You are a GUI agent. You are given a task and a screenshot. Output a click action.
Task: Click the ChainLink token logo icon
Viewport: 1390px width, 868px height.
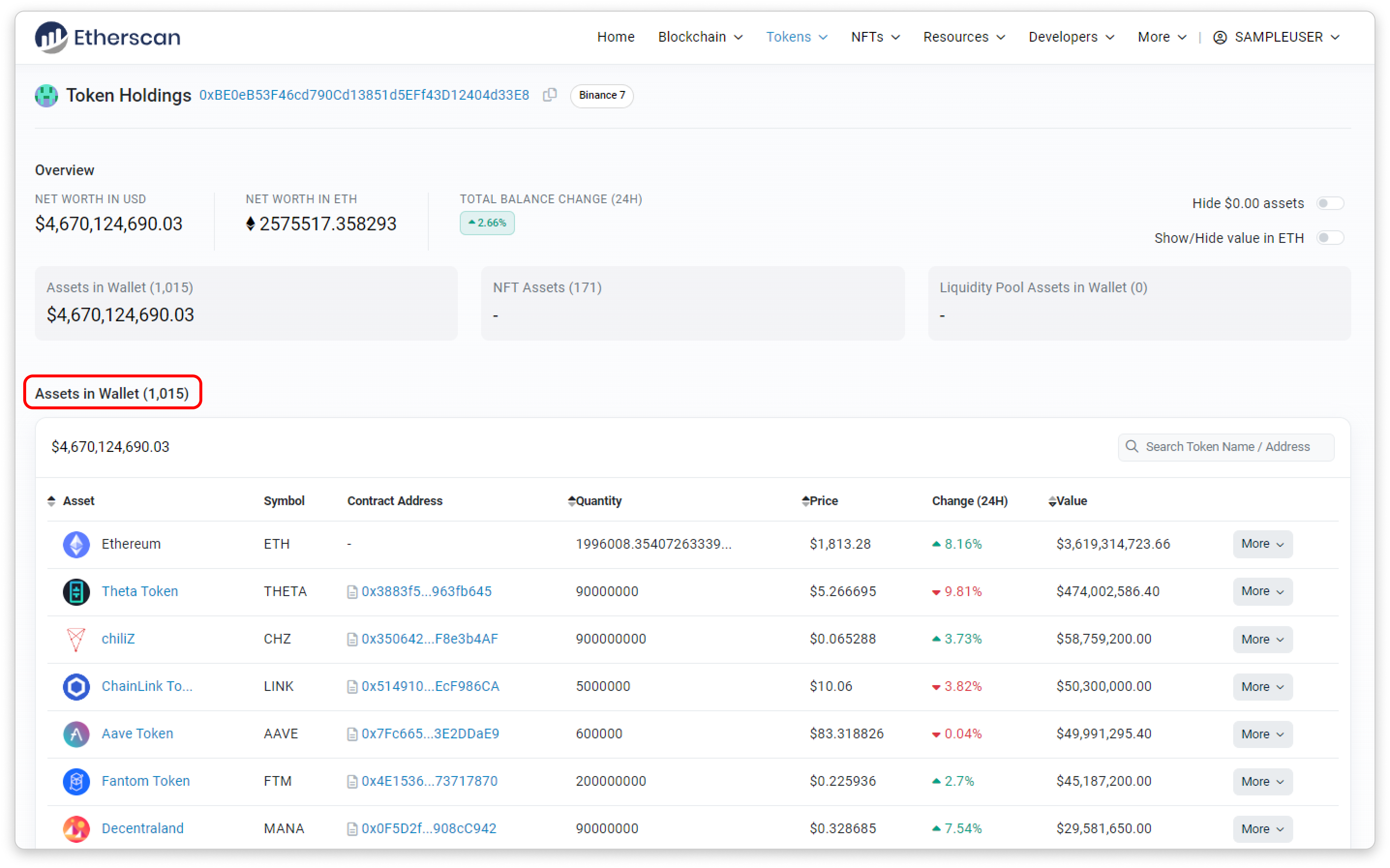(76, 687)
